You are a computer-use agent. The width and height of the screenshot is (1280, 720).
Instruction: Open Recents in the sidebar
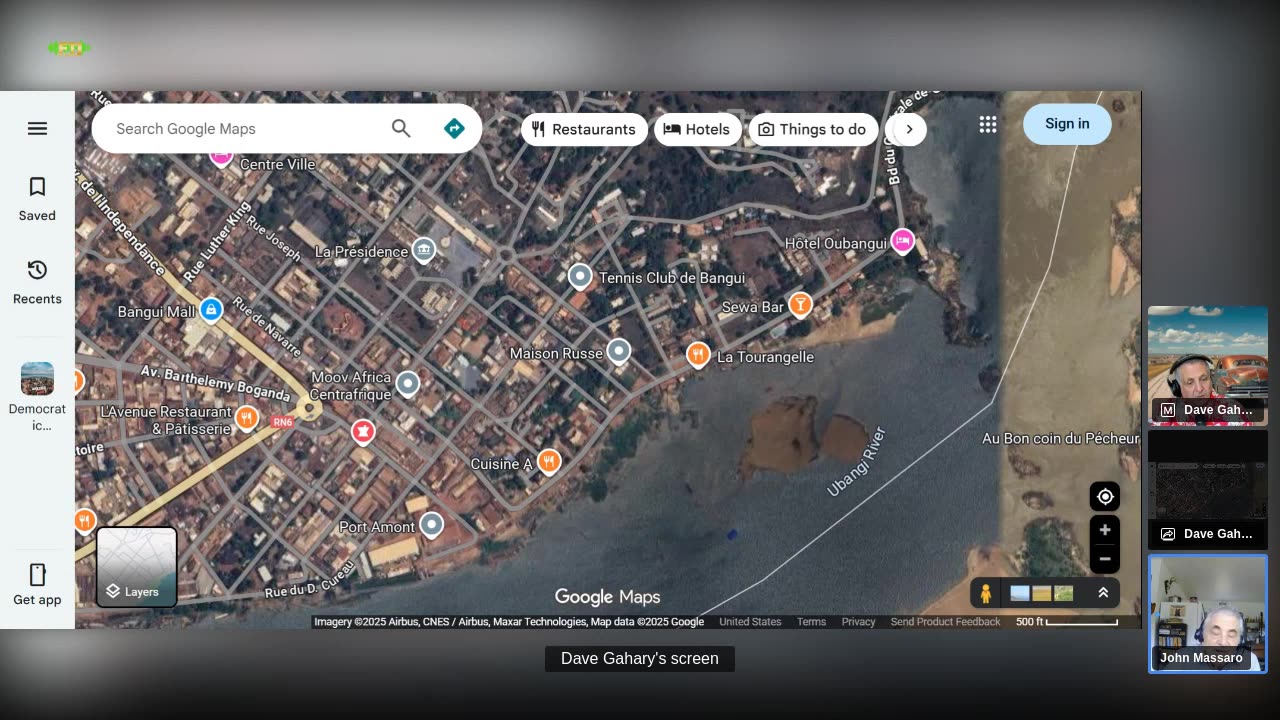point(37,283)
